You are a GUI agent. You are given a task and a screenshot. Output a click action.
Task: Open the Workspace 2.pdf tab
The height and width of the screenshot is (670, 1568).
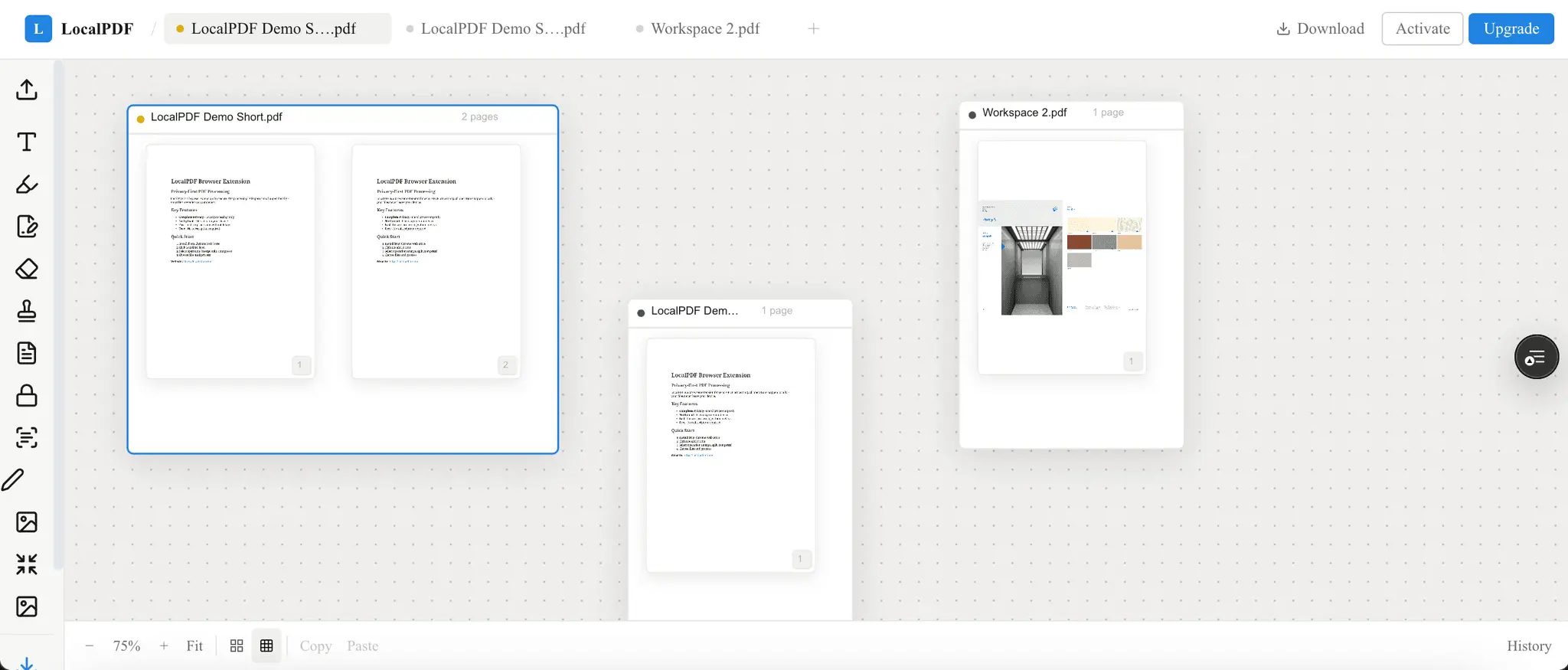pos(705,28)
